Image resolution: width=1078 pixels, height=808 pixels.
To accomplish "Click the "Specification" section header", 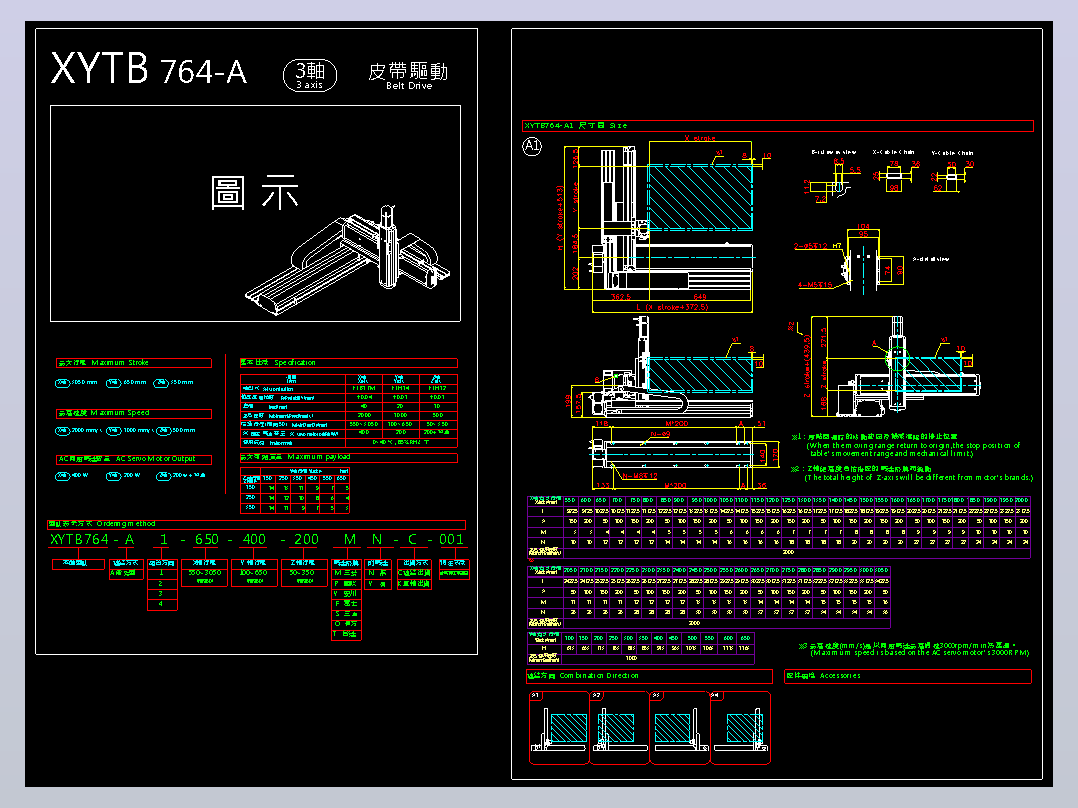I will [349, 362].
